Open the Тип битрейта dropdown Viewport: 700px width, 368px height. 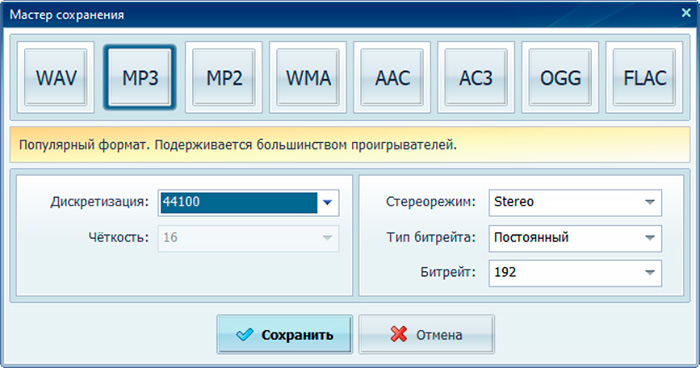tap(575, 238)
